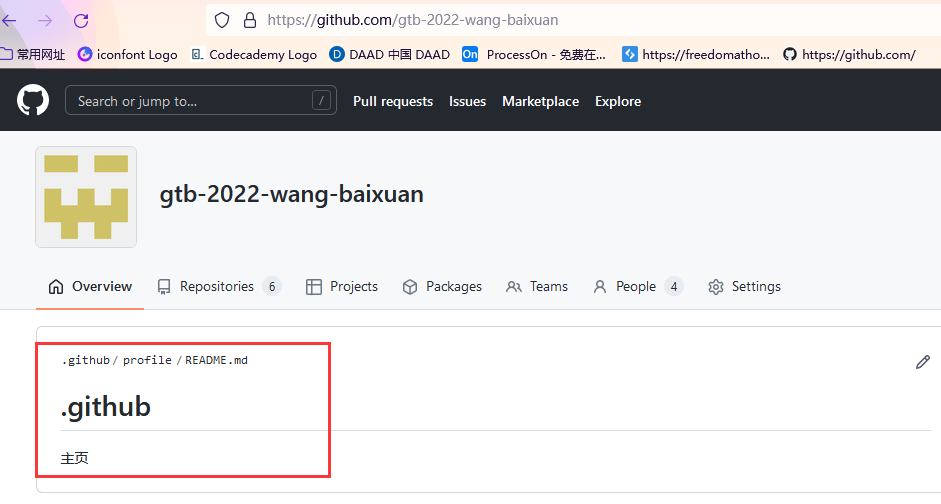Viewport: 941px width, 504px height.
Task: Switch to the Projects tab
Action: click(x=342, y=287)
